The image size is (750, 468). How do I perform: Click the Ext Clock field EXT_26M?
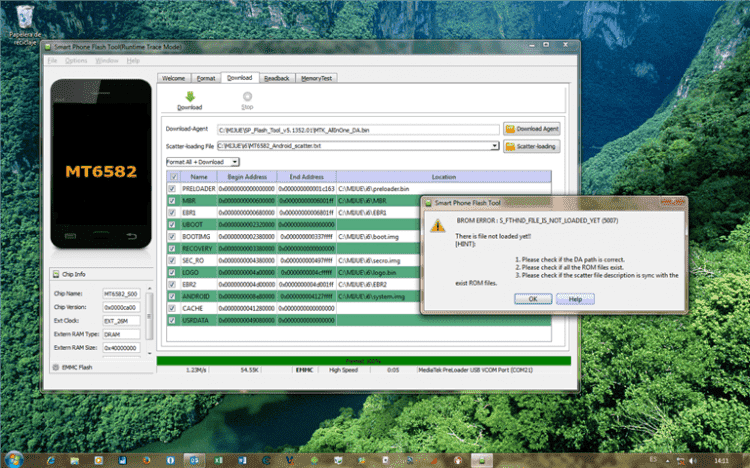121,321
